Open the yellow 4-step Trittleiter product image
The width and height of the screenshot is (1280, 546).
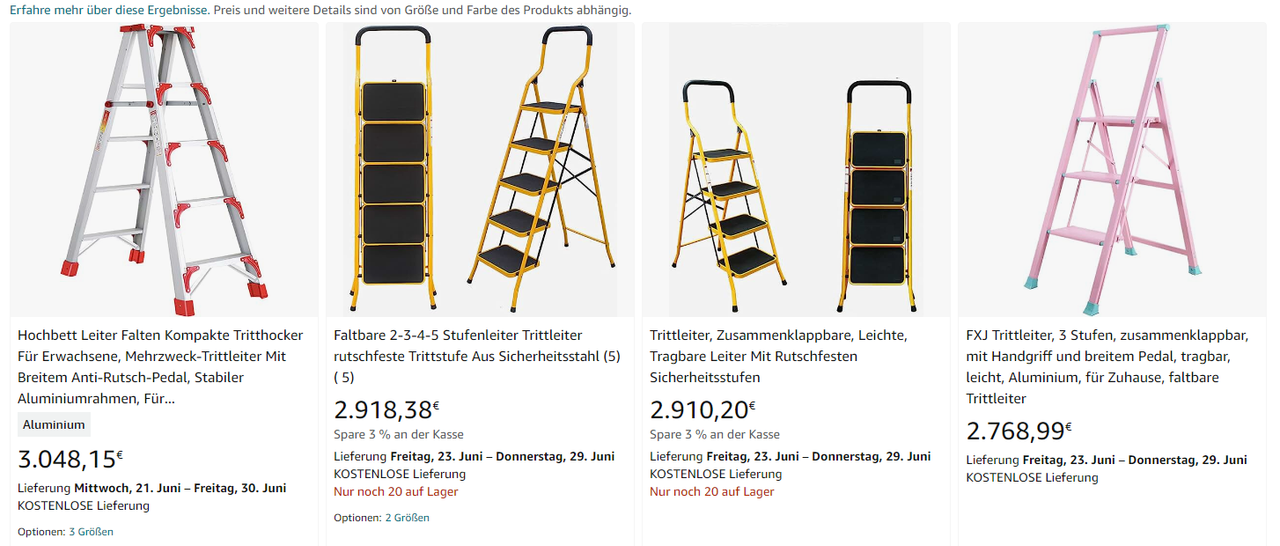click(796, 170)
